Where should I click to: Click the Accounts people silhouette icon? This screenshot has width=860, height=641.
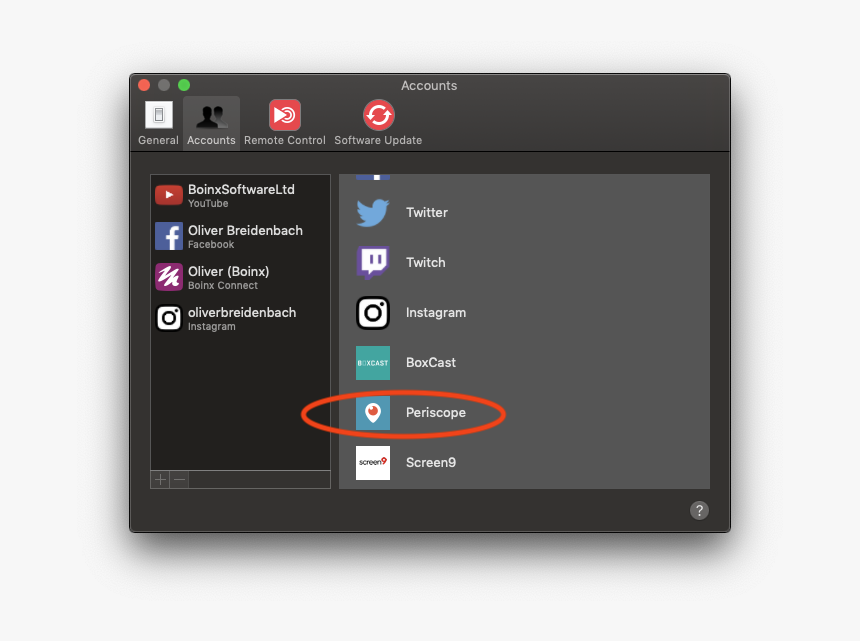click(x=211, y=116)
